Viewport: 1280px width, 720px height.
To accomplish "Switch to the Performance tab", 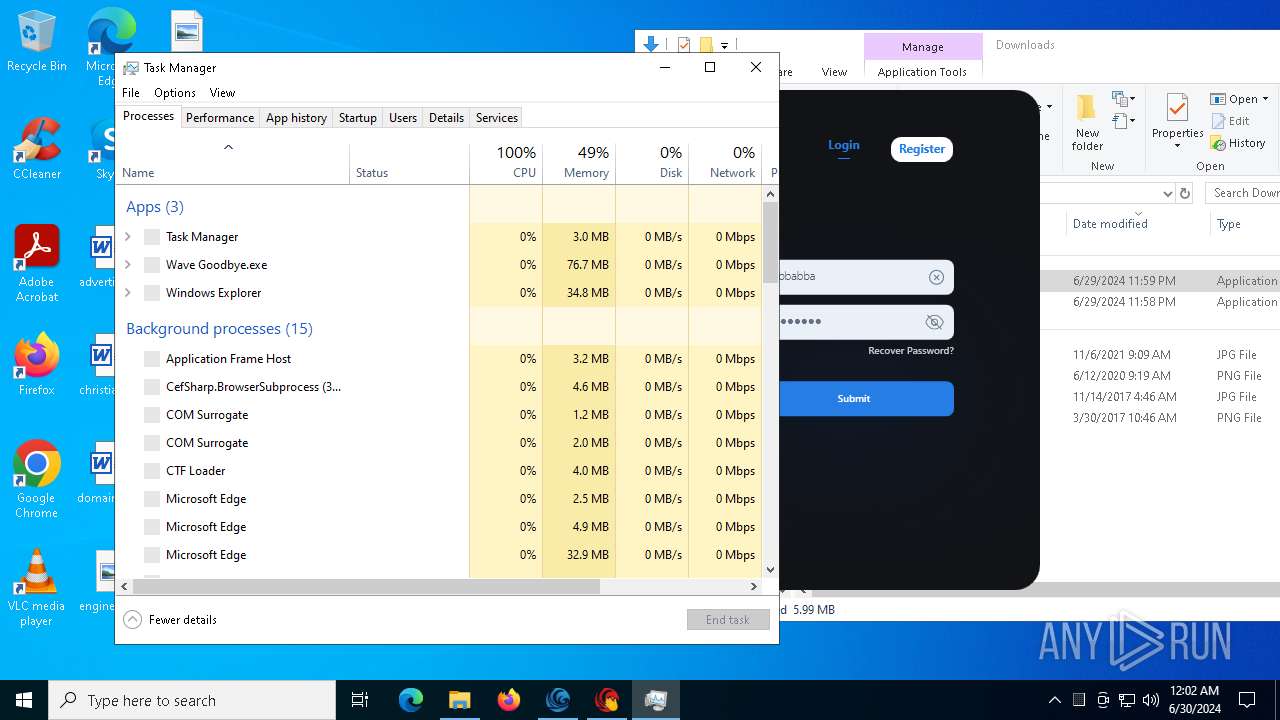I will [x=220, y=118].
